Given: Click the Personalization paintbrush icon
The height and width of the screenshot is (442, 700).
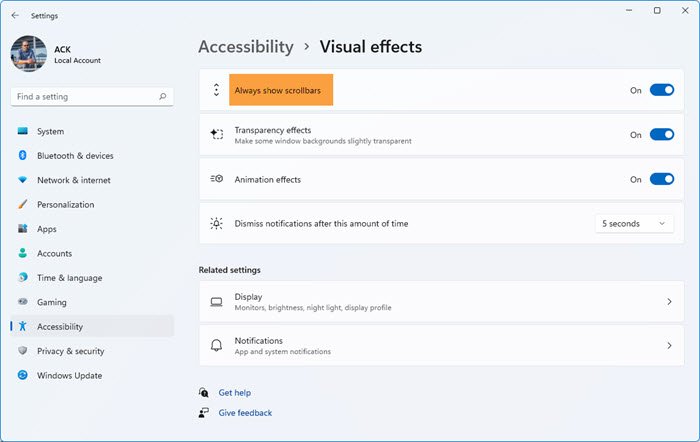Looking at the screenshot, I should point(22,205).
